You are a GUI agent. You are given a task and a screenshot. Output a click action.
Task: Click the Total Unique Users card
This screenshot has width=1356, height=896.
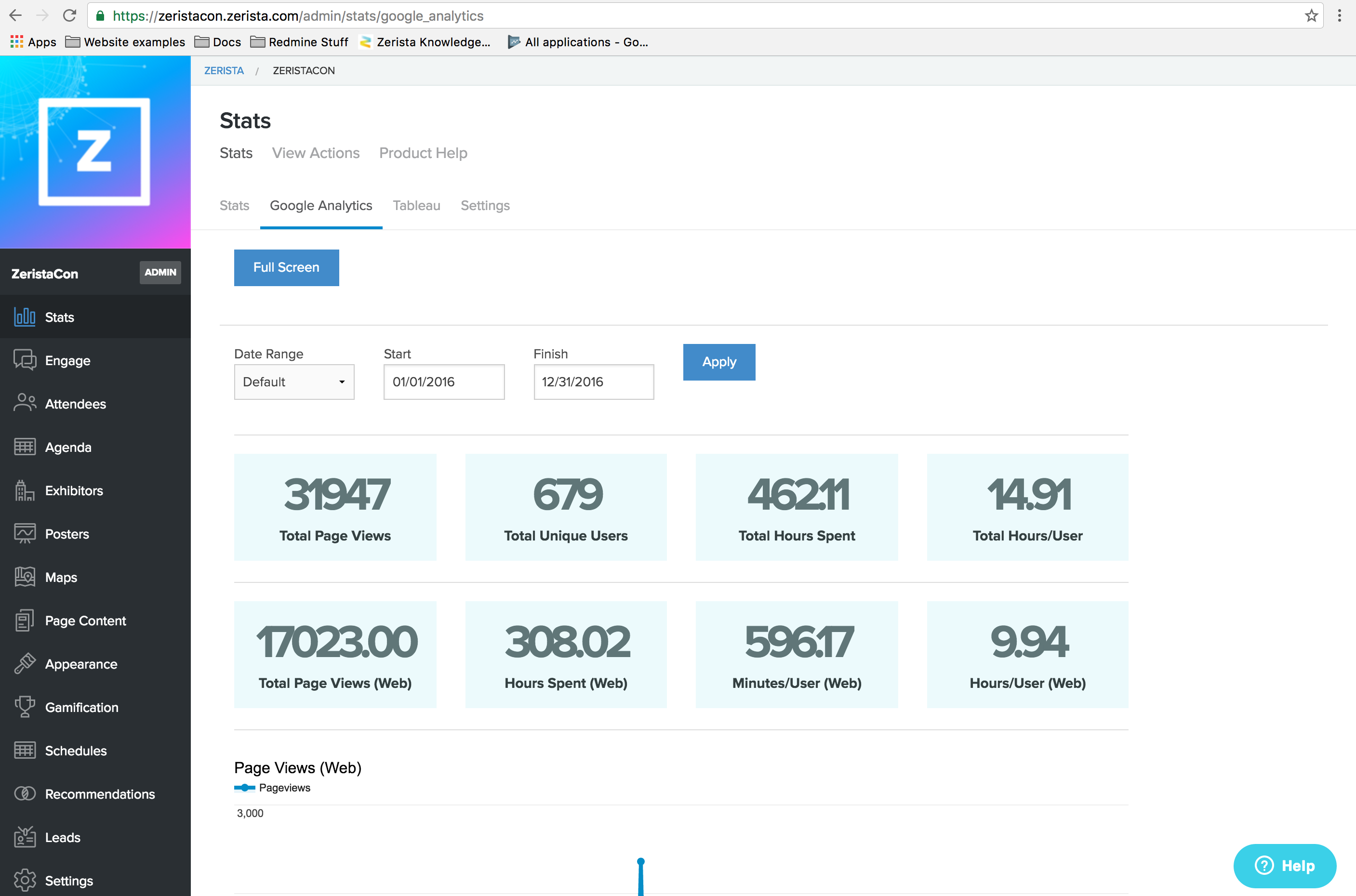coord(566,507)
